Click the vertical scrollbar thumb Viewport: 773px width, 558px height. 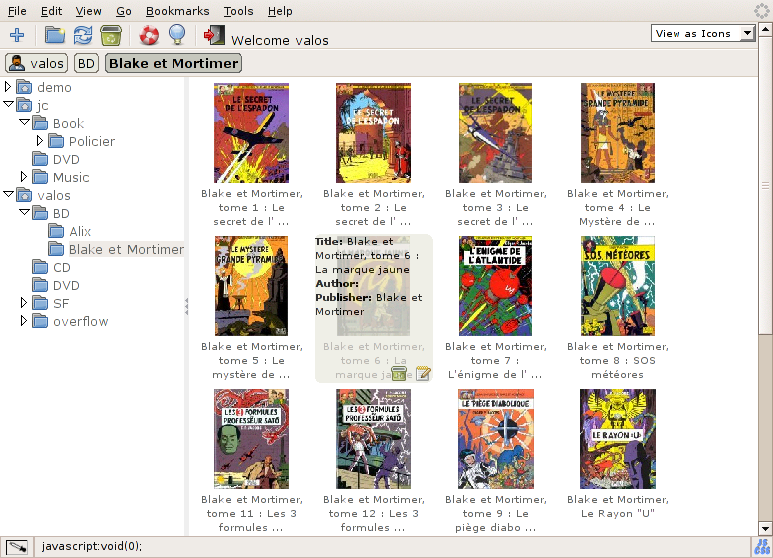pyautogui.click(x=765, y=186)
